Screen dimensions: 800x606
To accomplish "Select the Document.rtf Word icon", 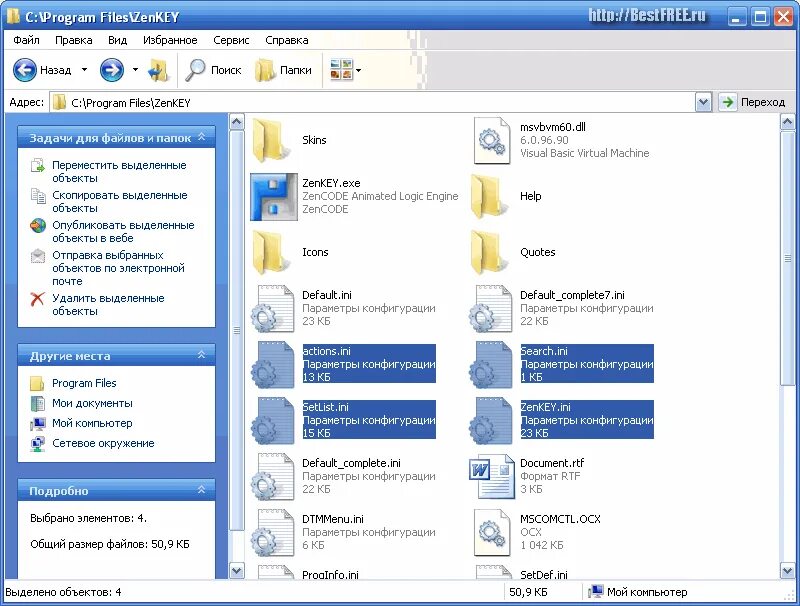I will [x=491, y=476].
